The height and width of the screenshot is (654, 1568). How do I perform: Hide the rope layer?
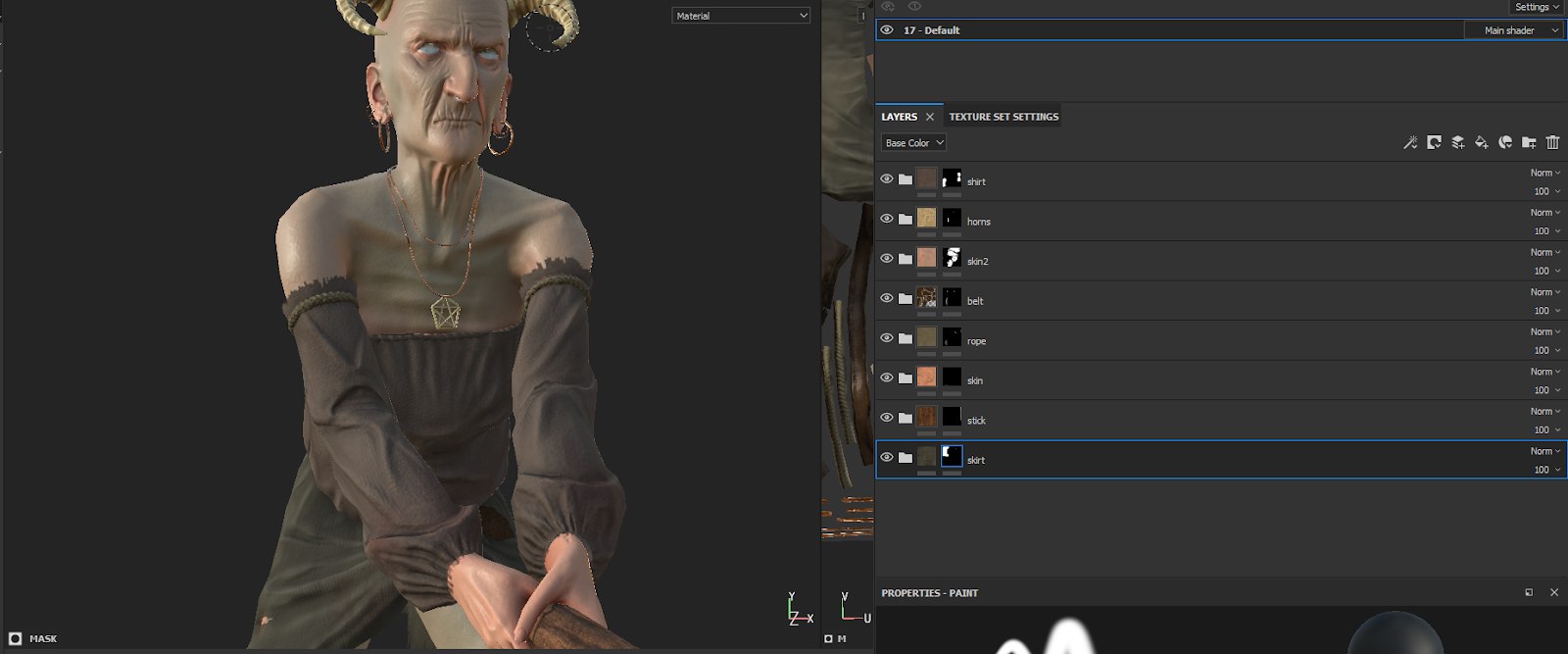[887, 338]
